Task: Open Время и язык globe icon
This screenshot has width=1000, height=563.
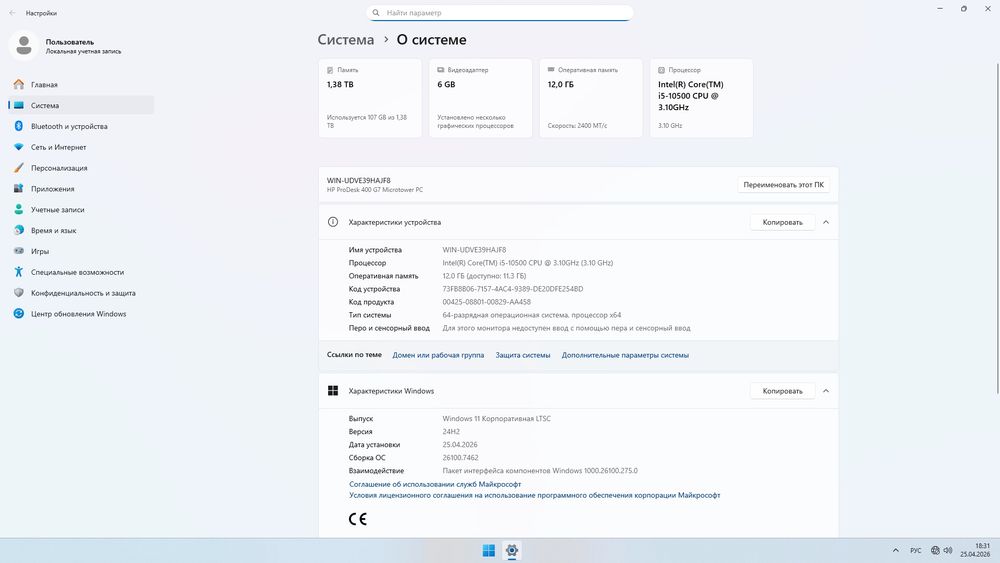Action: click(18, 230)
